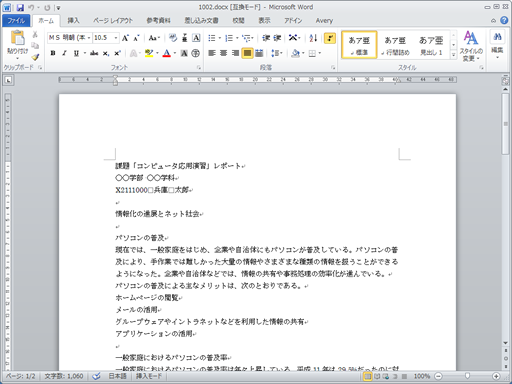Click the Subscript icon
512x384 pixels.
pyautogui.click(x=106, y=53)
